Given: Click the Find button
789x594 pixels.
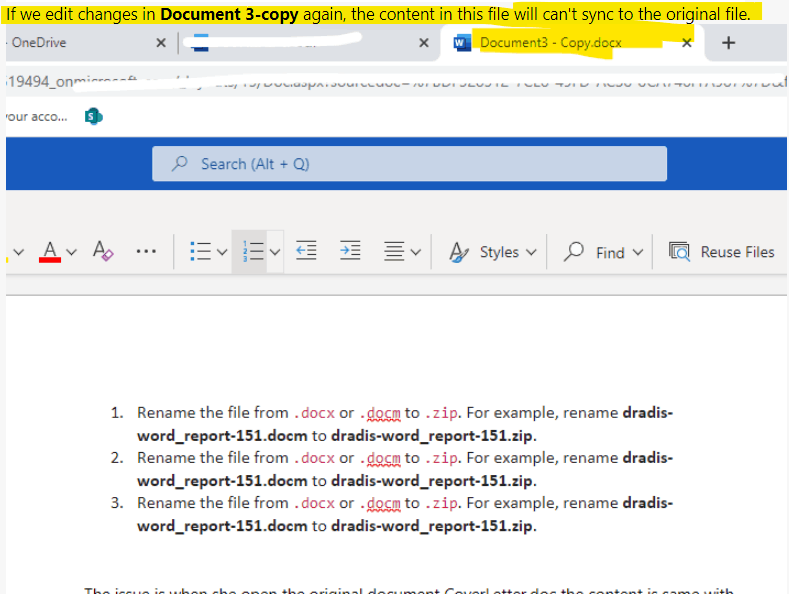Looking at the screenshot, I should point(594,252).
